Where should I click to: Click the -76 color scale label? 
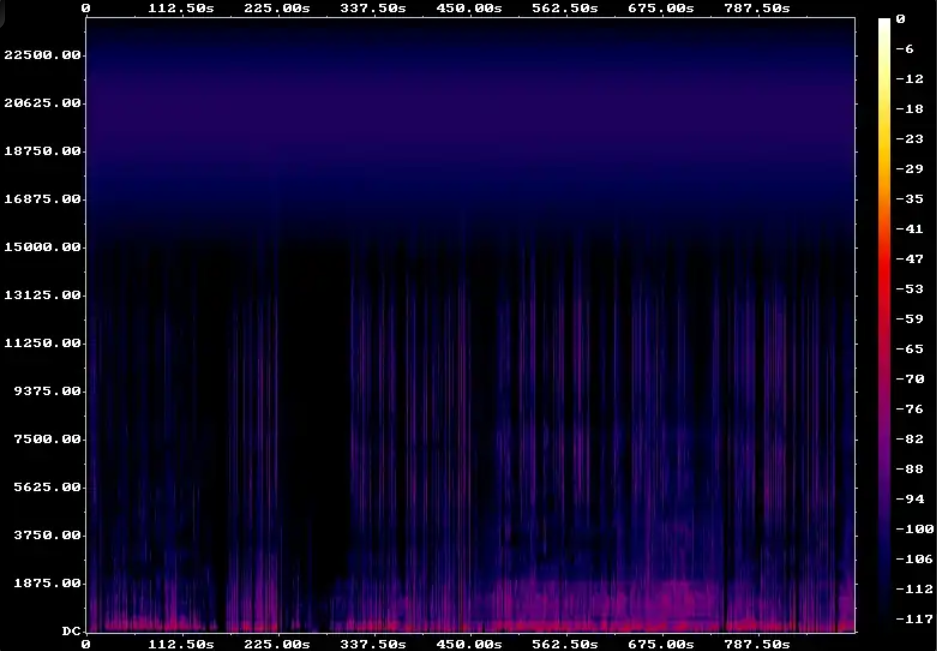[x=910, y=409]
